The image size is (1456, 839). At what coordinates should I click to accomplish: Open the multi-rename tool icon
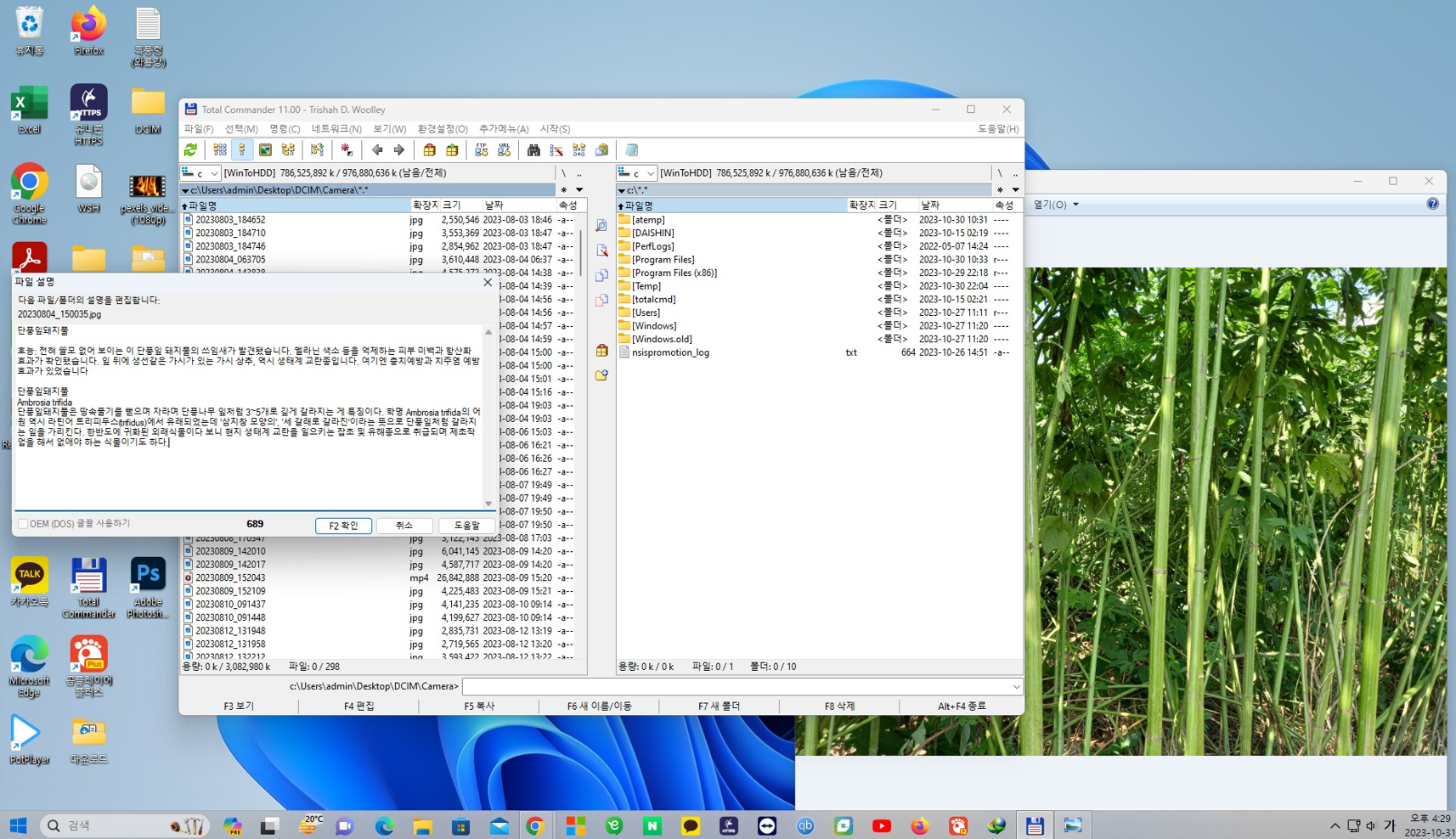556,150
